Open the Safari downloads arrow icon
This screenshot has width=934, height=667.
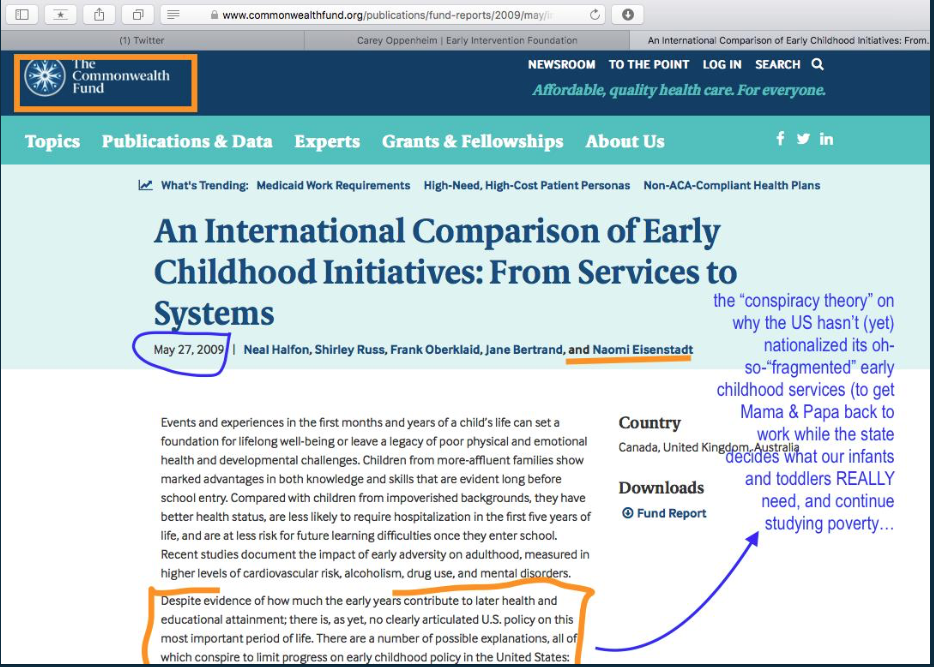pos(627,15)
